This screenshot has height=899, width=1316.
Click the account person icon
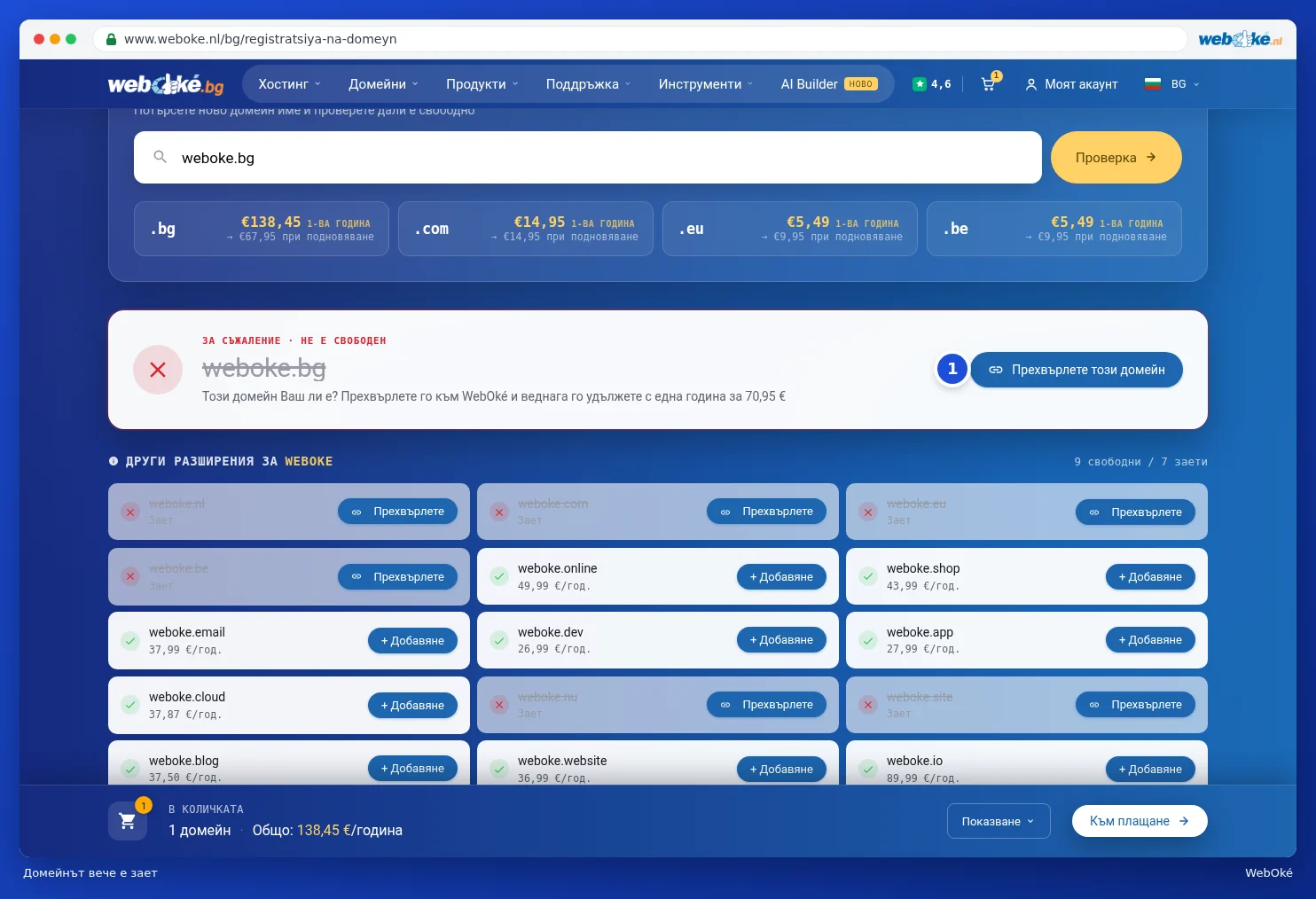[1031, 84]
